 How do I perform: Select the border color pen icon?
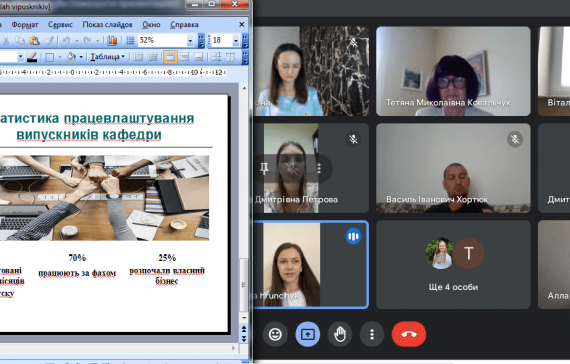tap(32, 57)
